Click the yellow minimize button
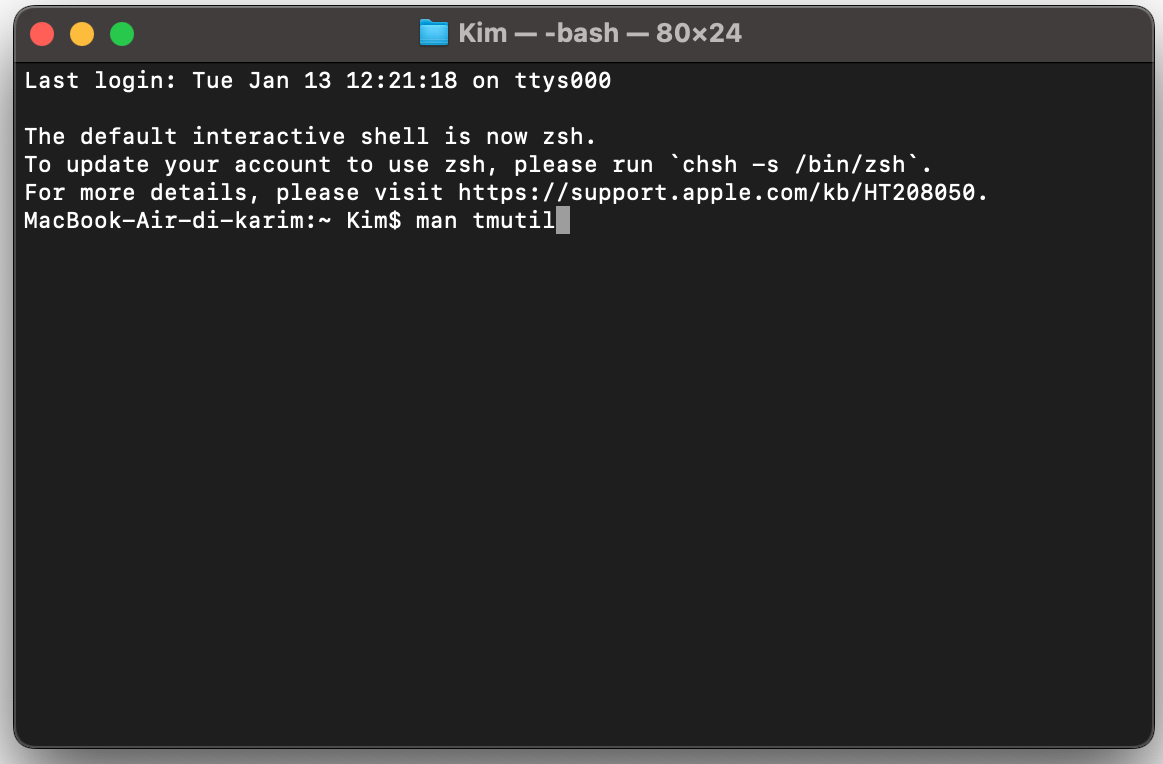The image size is (1163, 764). coord(82,33)
